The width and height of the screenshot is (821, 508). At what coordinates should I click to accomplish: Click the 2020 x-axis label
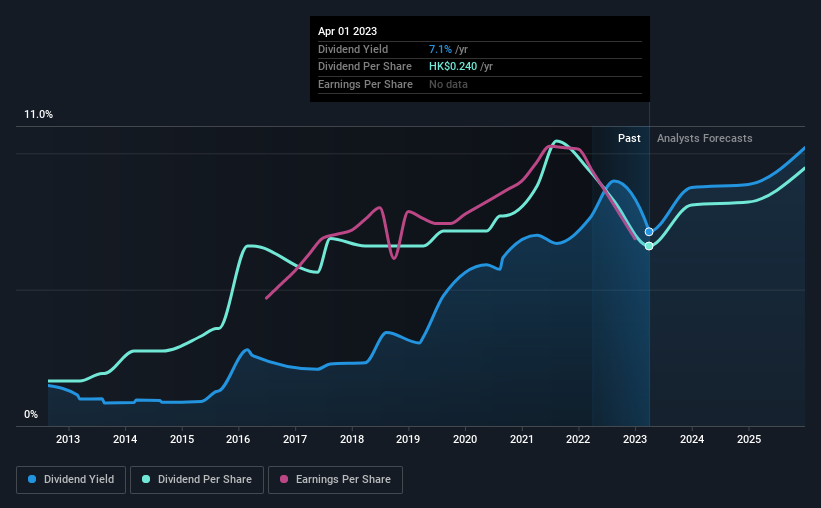click(x=465, y=439)
